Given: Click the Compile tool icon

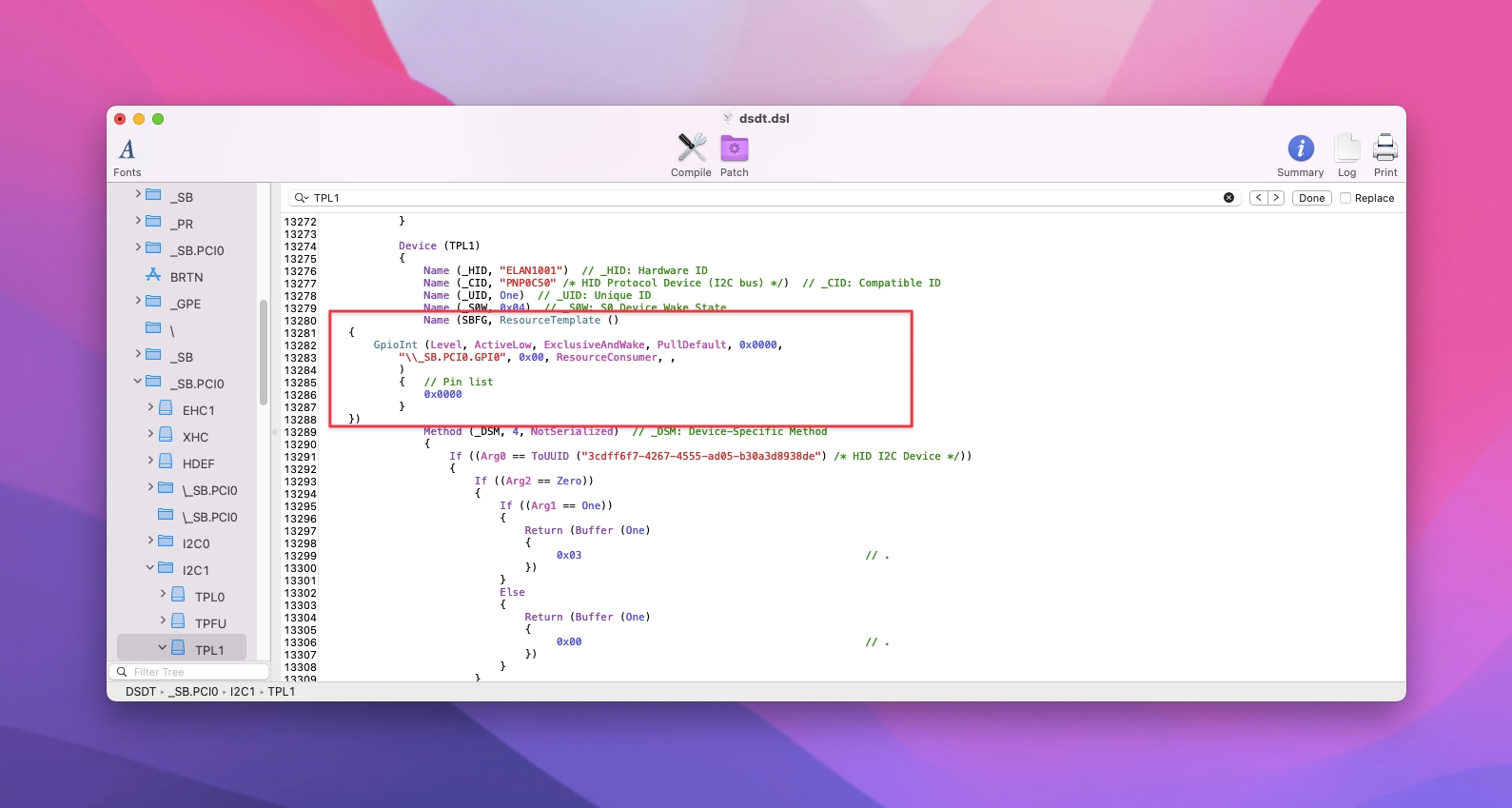Looking at the screenshot, I should [x=691, y=148].
